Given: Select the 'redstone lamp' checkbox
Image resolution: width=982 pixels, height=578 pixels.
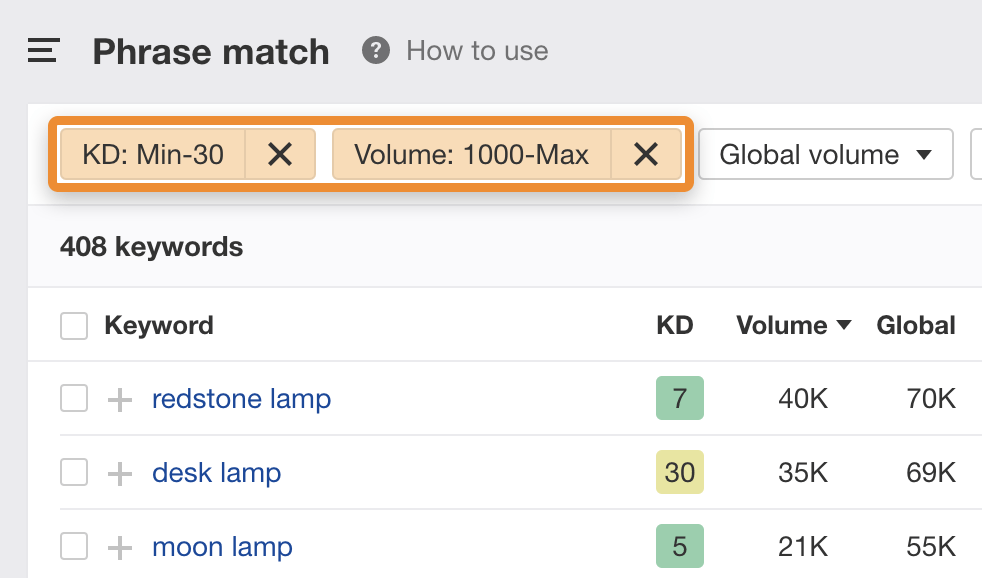Looking at the screenshot, I should tap(73, 398).
